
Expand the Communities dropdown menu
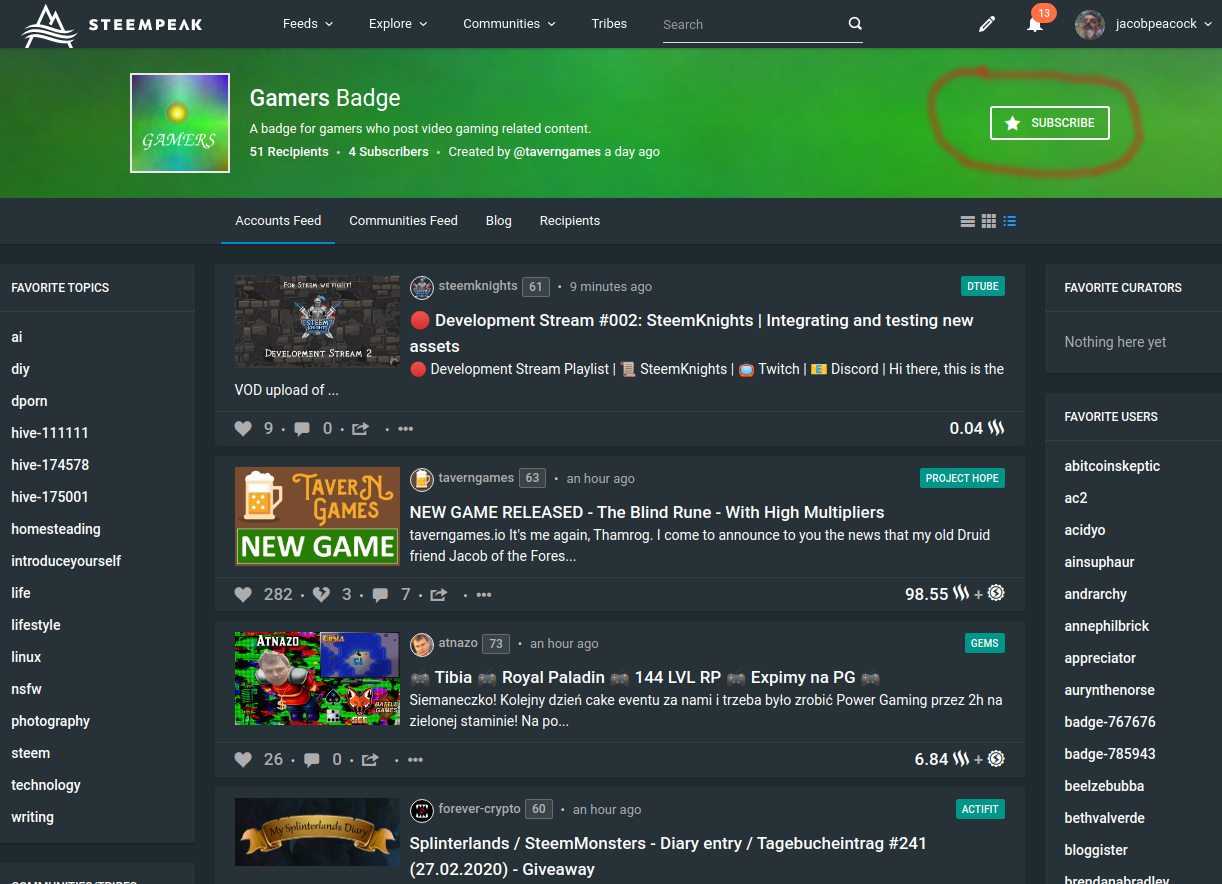510,24
